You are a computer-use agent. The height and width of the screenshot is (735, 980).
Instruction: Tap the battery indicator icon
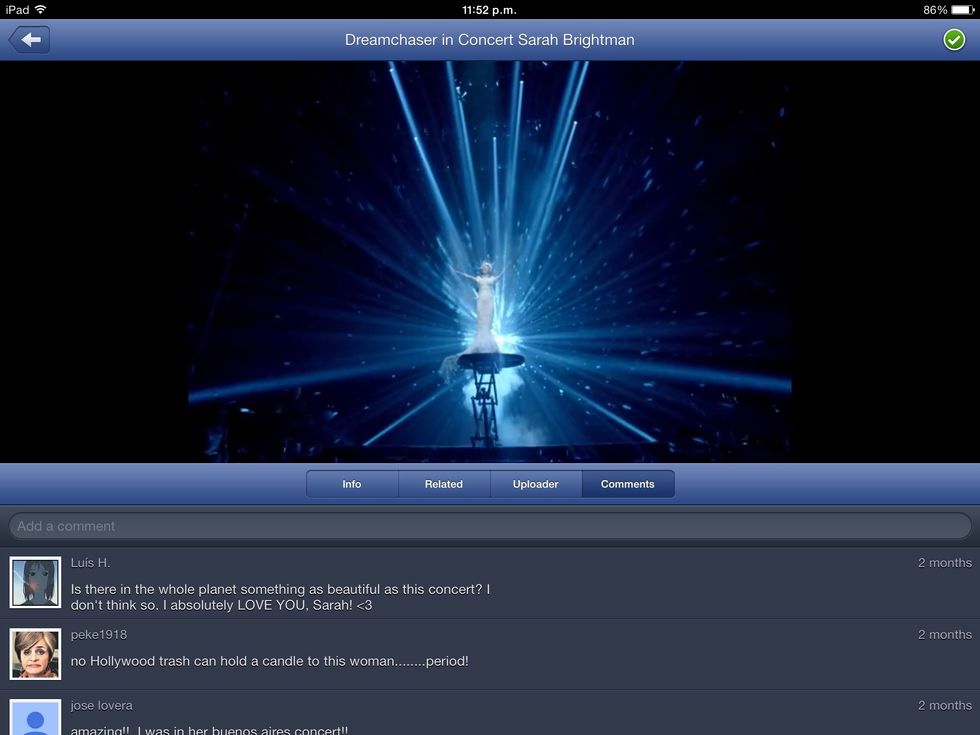pos(962,9)
